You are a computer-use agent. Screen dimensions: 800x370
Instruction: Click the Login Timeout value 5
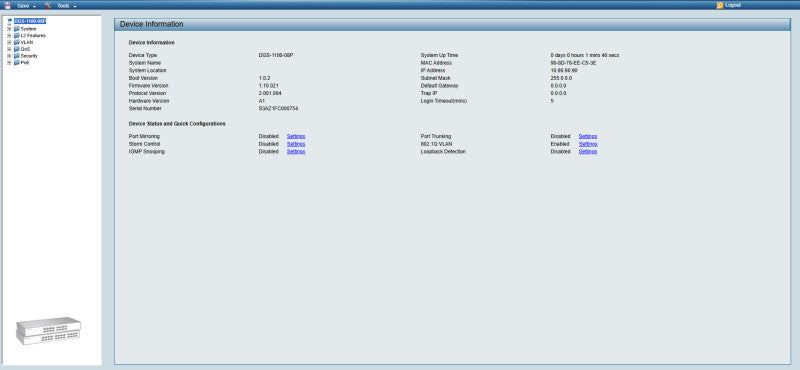click(x=552, y=101)
